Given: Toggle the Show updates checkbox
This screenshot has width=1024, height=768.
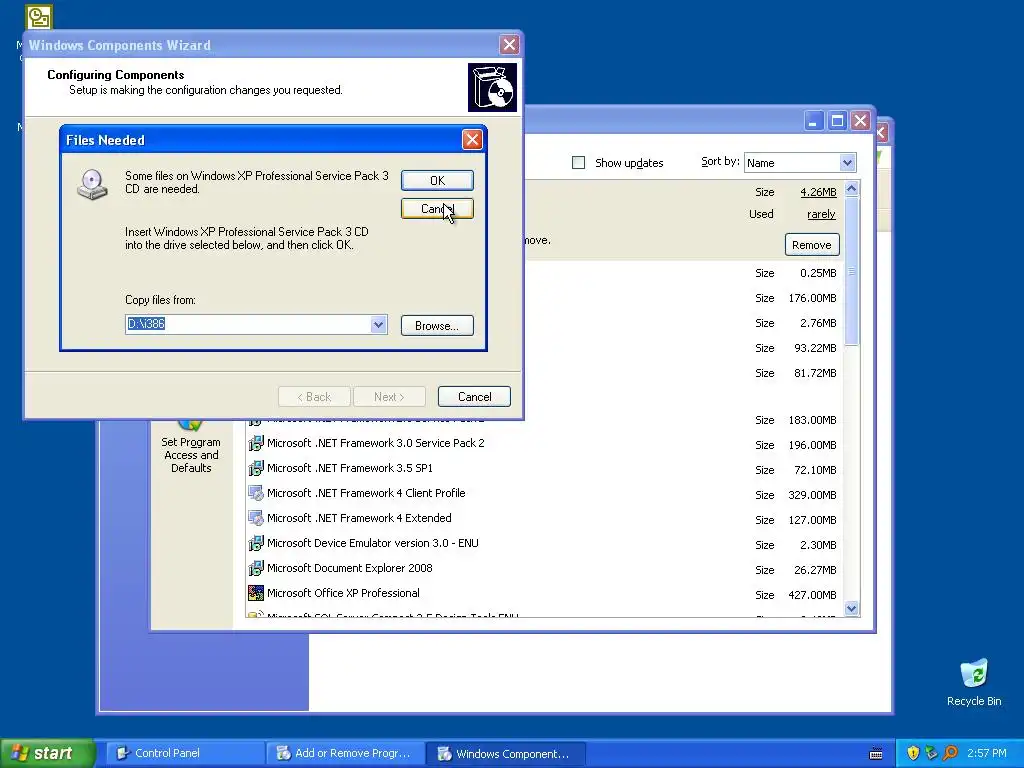Looking at the screenshot, I should point(579,163).
